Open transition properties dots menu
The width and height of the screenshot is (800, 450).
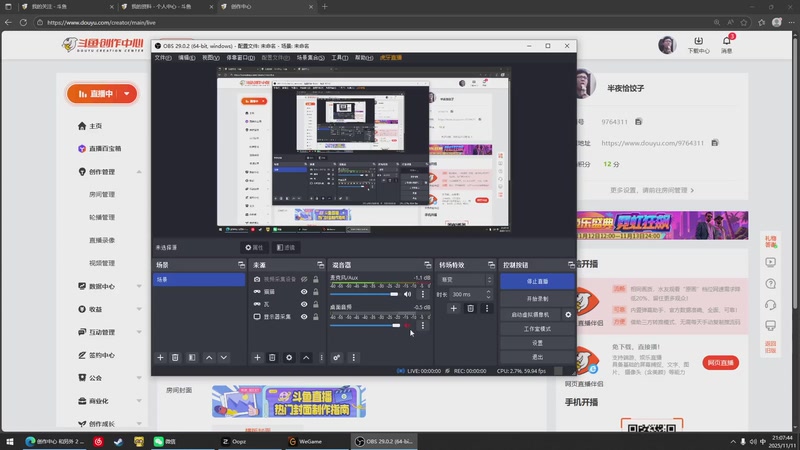(x=486, y=308)
